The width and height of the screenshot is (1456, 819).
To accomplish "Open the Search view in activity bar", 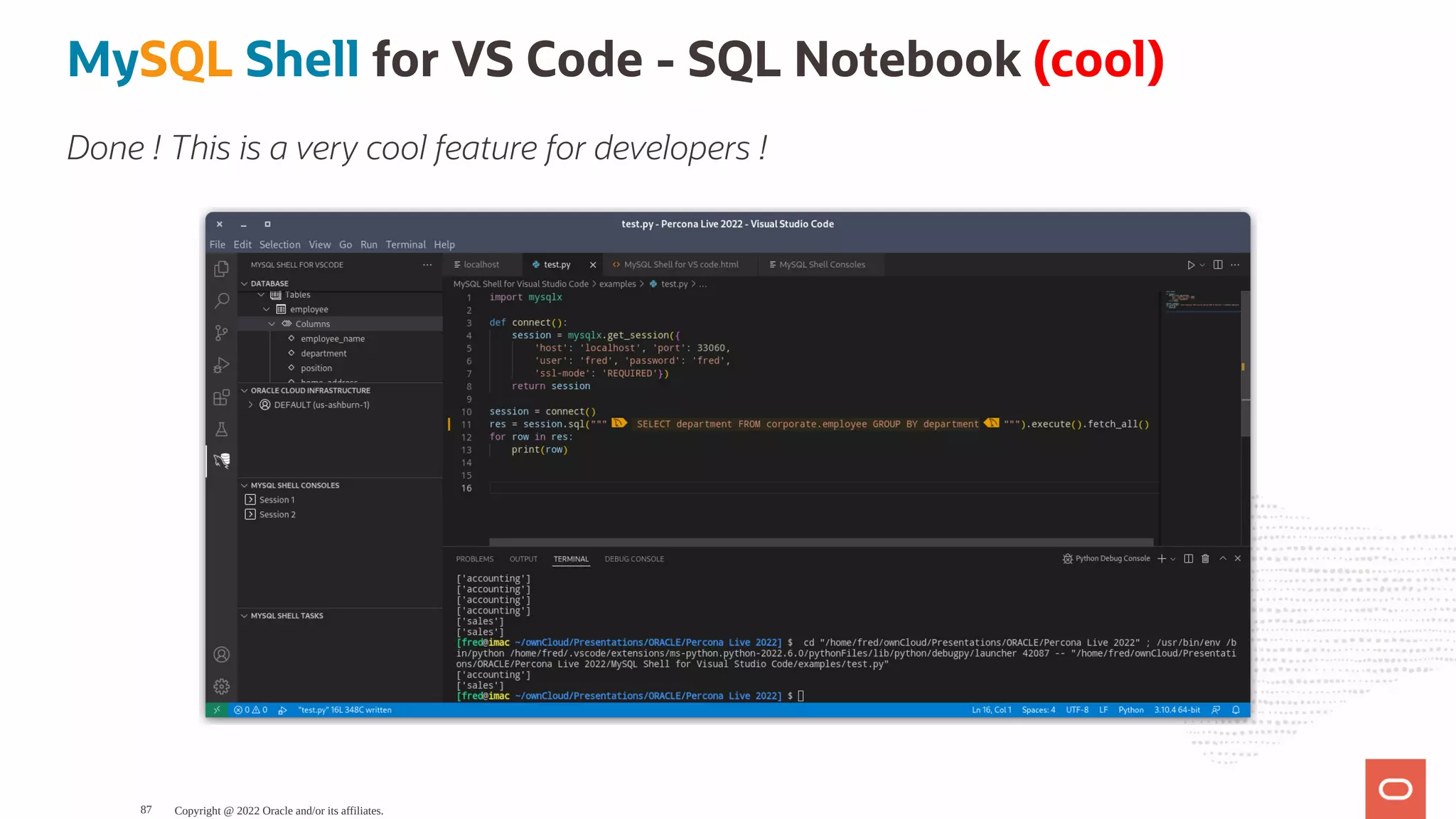I will 222,301.
